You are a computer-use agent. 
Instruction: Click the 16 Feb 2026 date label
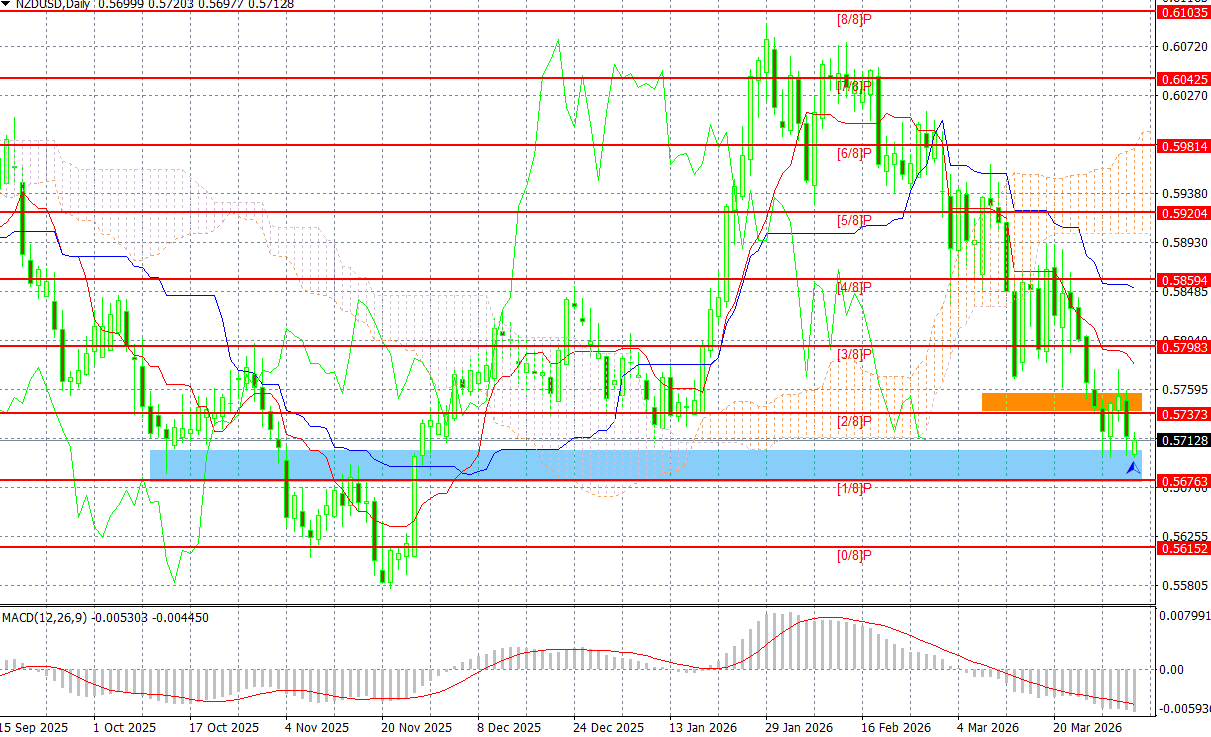[895, 727]
